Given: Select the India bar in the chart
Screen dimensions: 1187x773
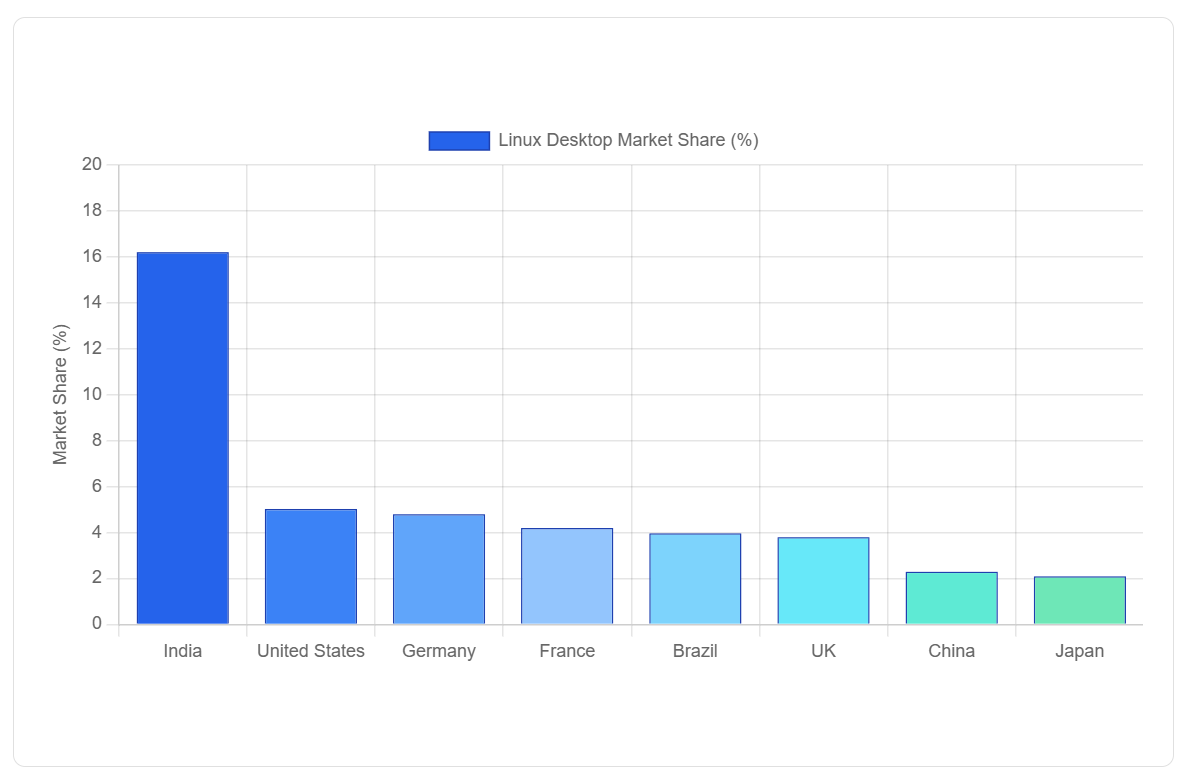Looking at the screenshot, I should pos(182,438).
